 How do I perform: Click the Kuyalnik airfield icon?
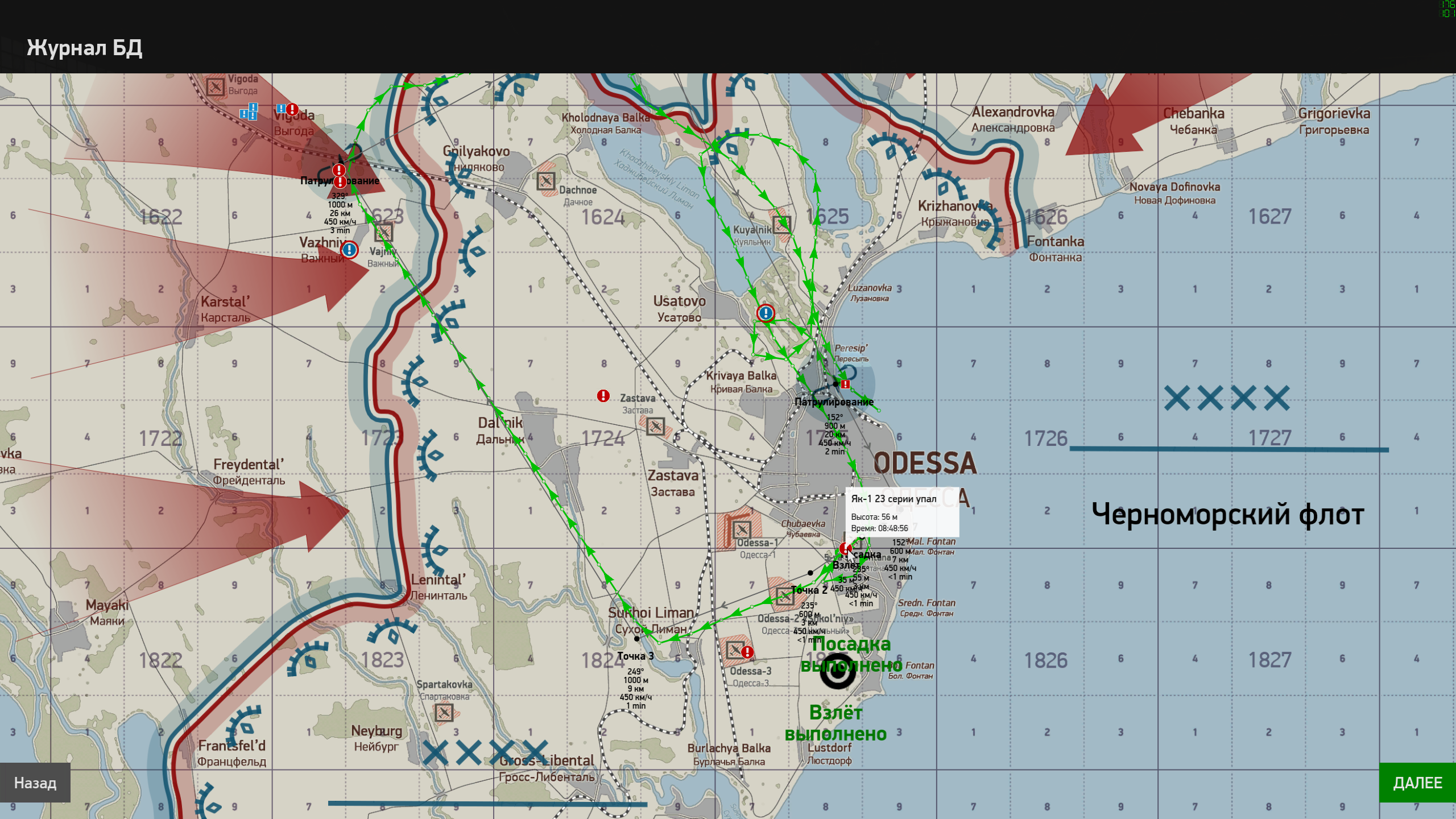[x=781, y=224]
